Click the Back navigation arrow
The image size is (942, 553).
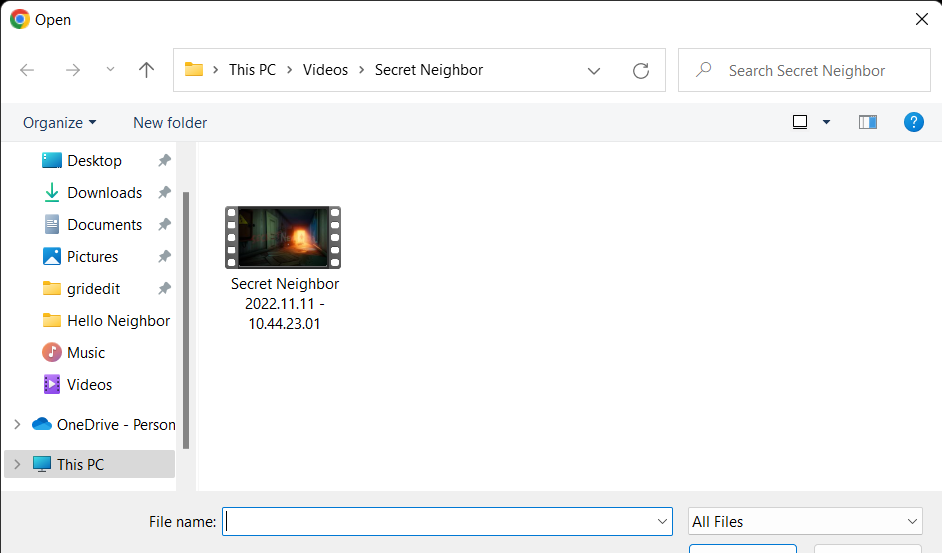click(x=27, y=70)
